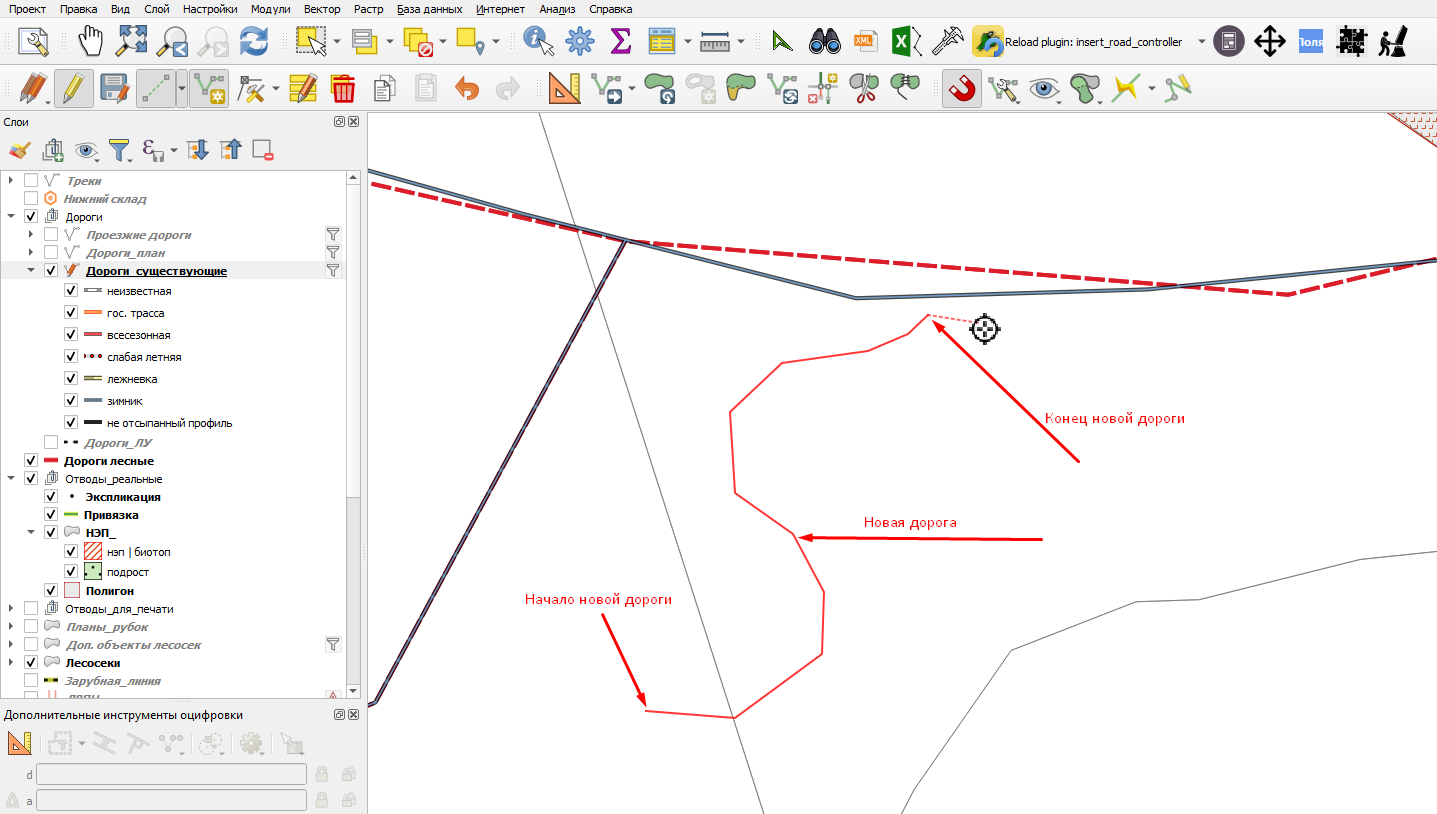Click the Identify Features info icon
The image size is (1437, 814).
[x=538, y=42]
